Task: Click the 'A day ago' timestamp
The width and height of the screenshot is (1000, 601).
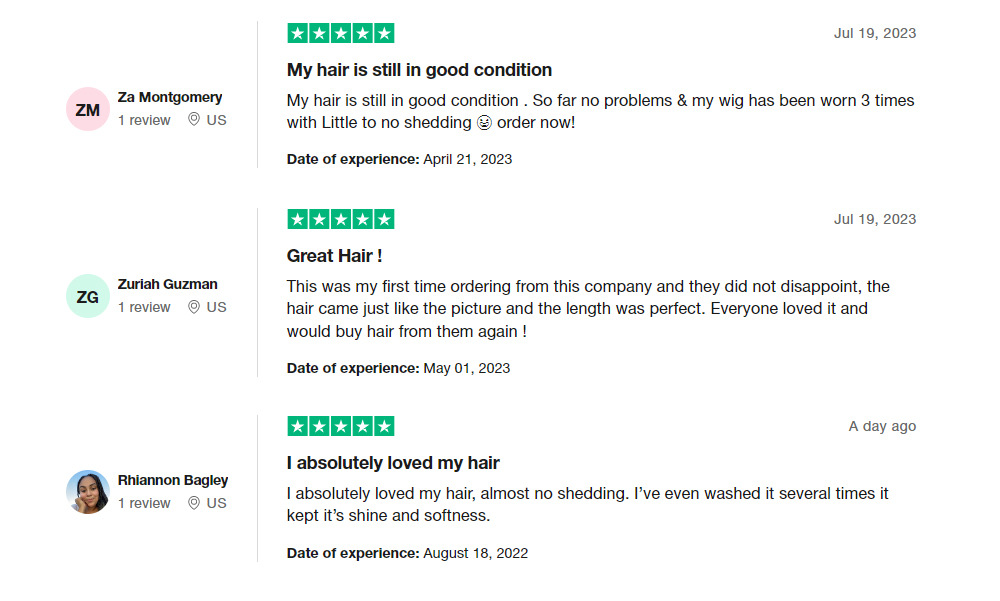Action: pos(882,426)
